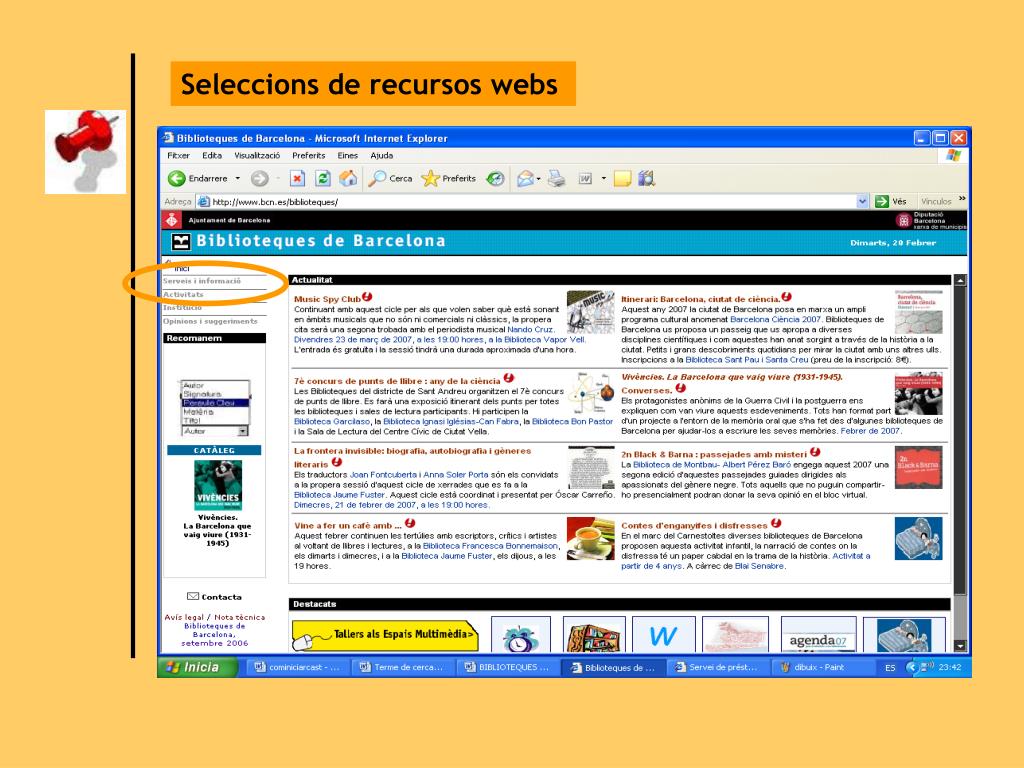Open the Preferits menu
The height and width of the screenshot is (768, 1024).
tap(308, 155)
